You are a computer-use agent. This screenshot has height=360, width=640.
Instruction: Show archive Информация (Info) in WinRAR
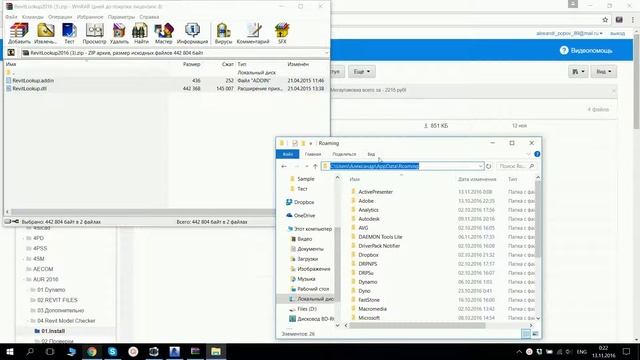pyautogui.click(x=192, y=33)
